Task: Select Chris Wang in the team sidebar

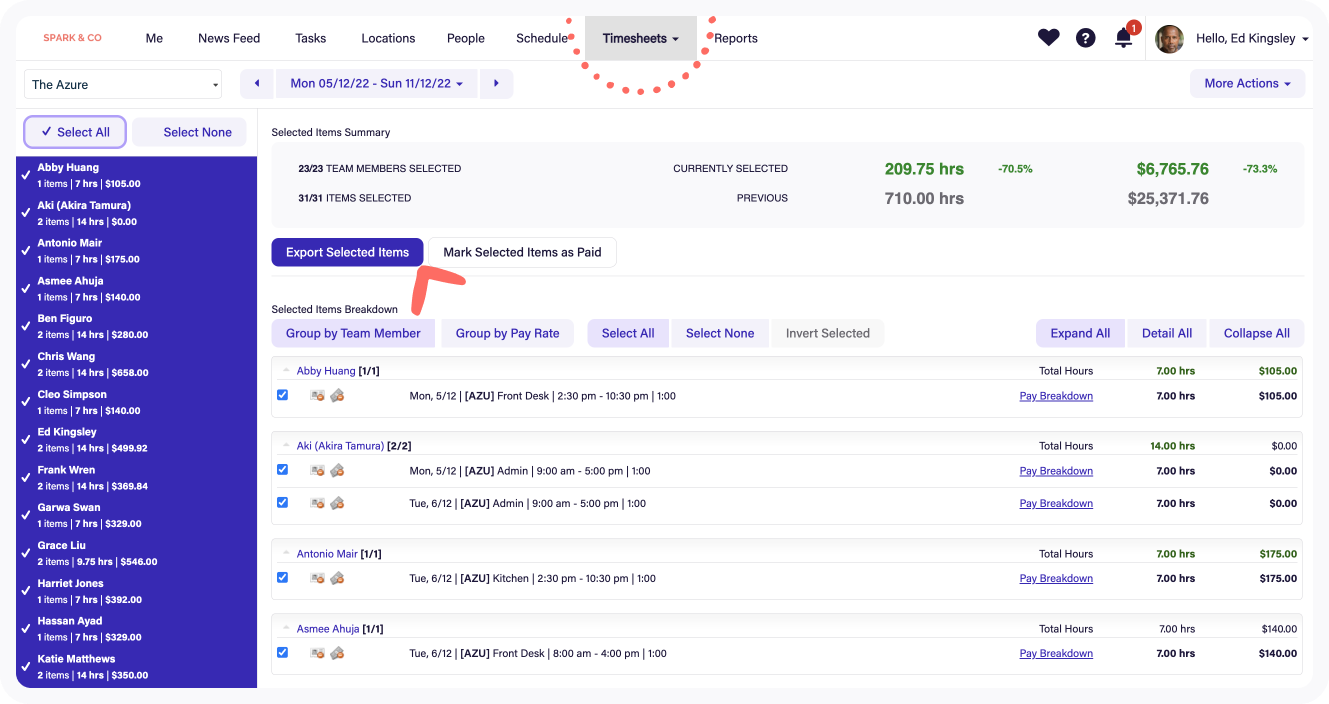Action: (68, 357)
